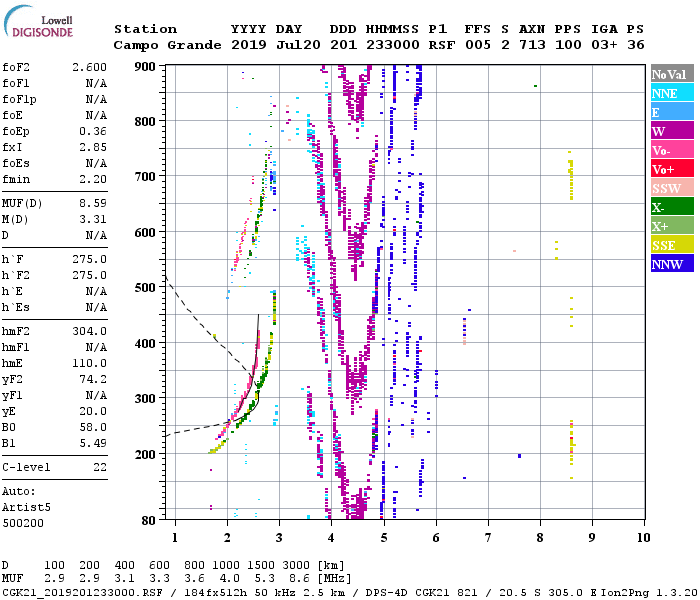Screen dimensions: 700x600
Task: Click the 500 km height axis label
Action: click(x=145, y=288)
